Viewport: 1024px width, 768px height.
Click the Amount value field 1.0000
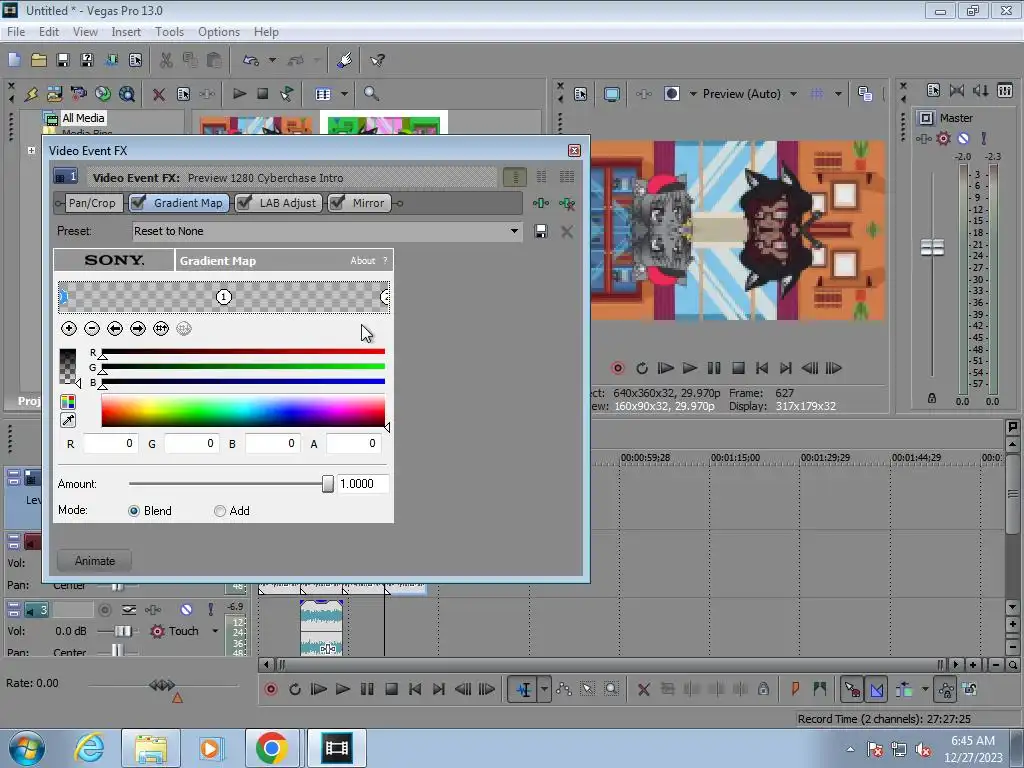coord(362,484)
